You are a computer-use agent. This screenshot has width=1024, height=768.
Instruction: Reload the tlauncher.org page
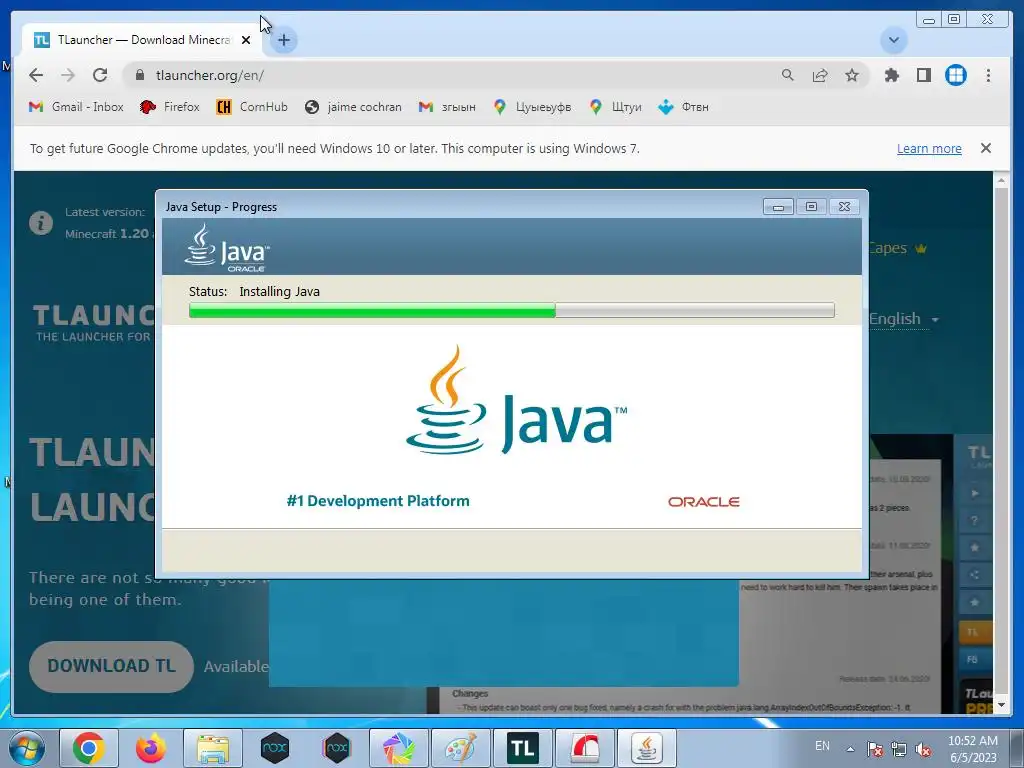[x=100, y=75]
